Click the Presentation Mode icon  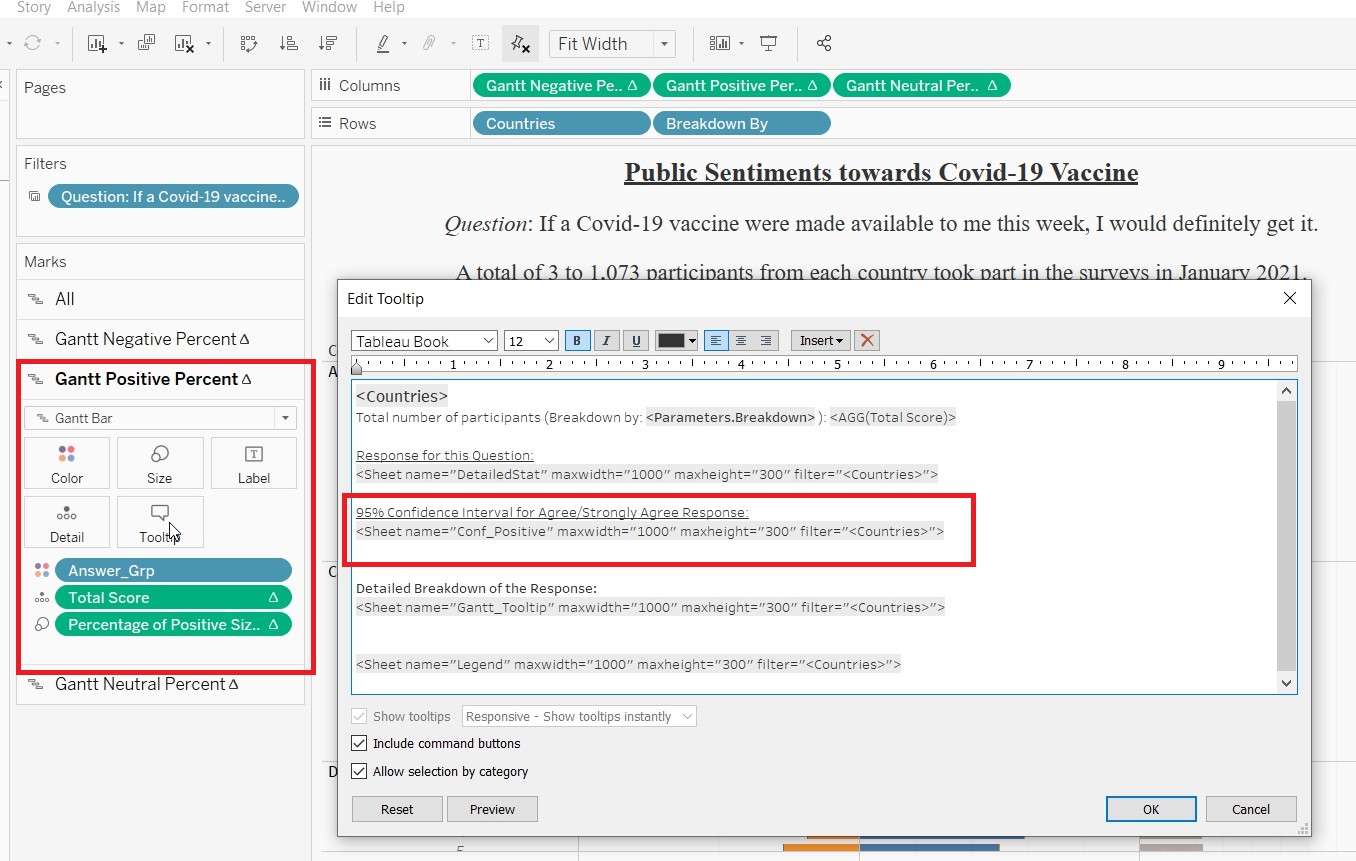click(769, 43)
